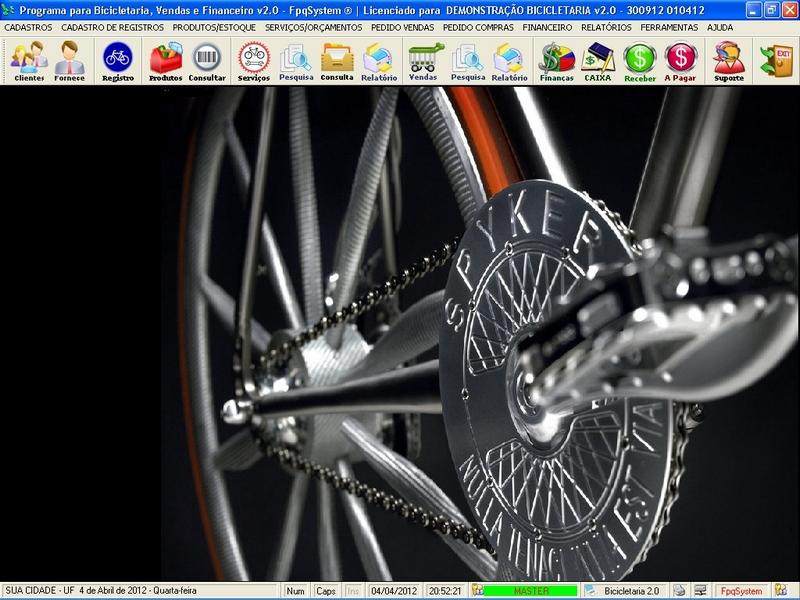Screen dimensions: 800x600
Task: Open the Fornece suppliers icon
Action: coord(69,61)
